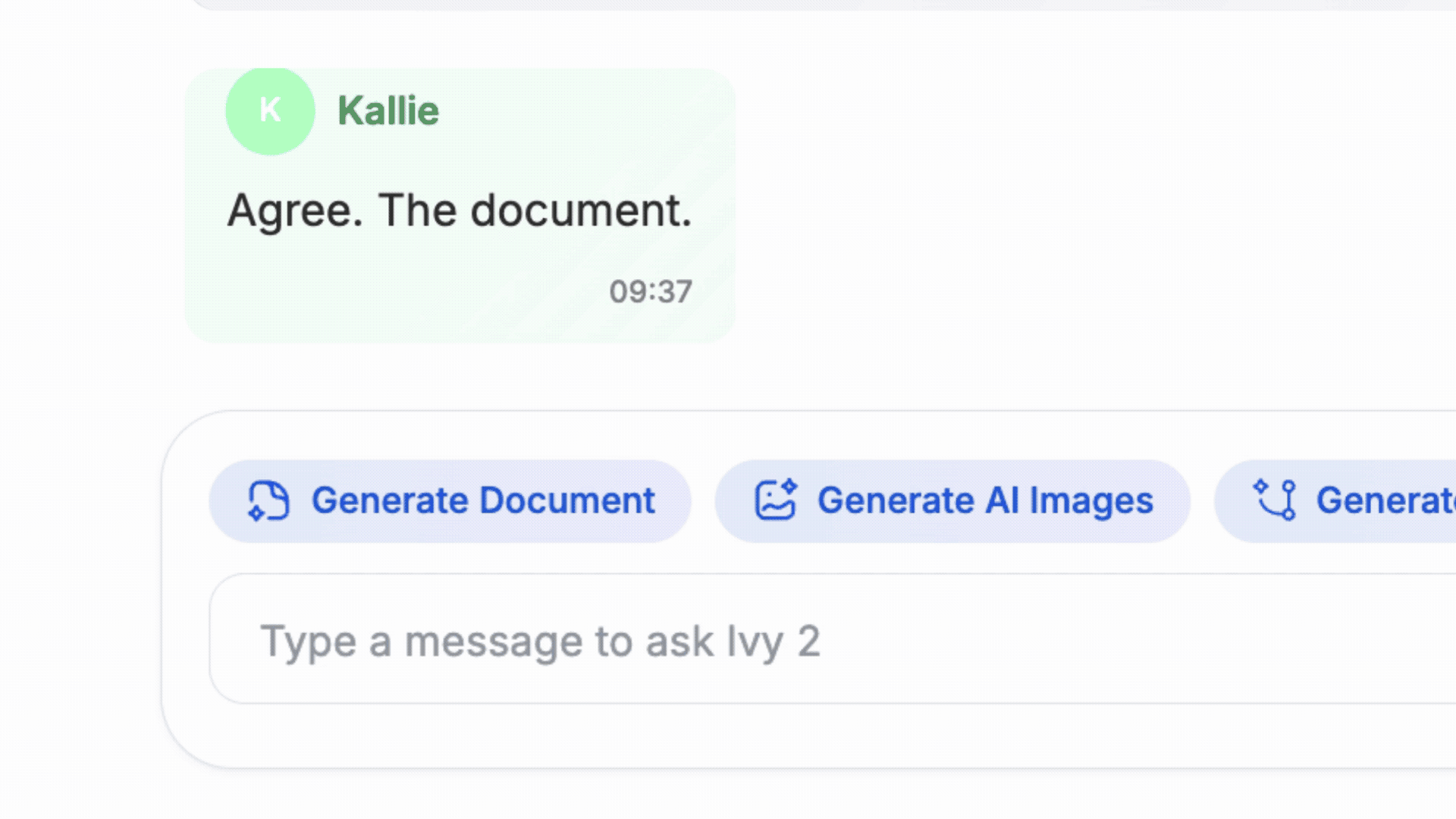
Task: Click the 'Agree. The document.' message text
Action: pyautogui.click(x=459, y=210)
